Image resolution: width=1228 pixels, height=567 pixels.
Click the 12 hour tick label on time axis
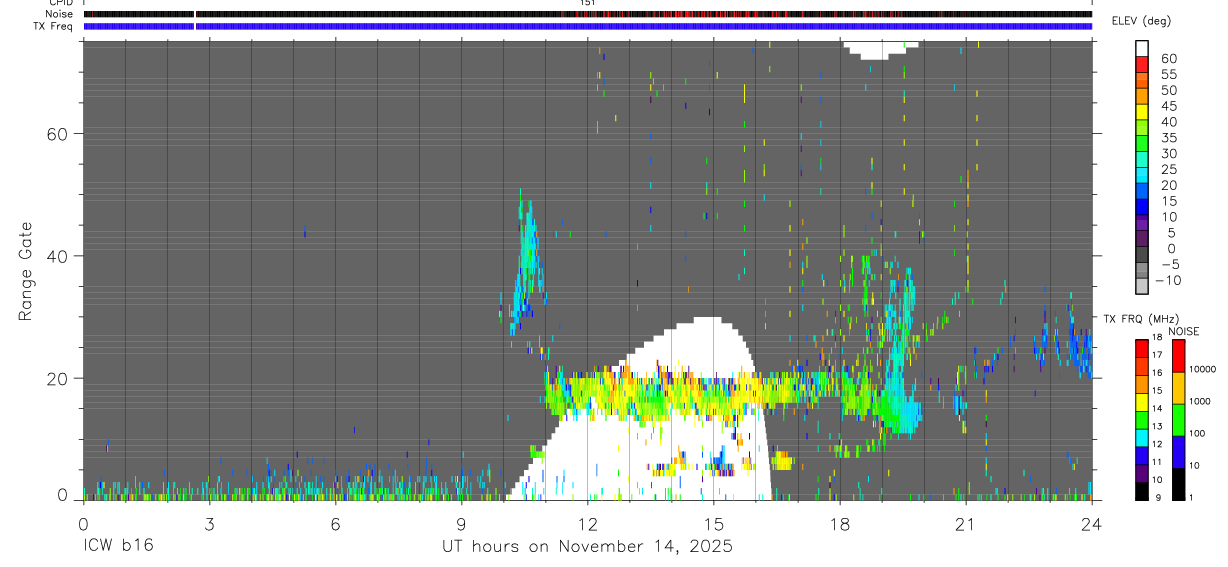coord(587,525)
